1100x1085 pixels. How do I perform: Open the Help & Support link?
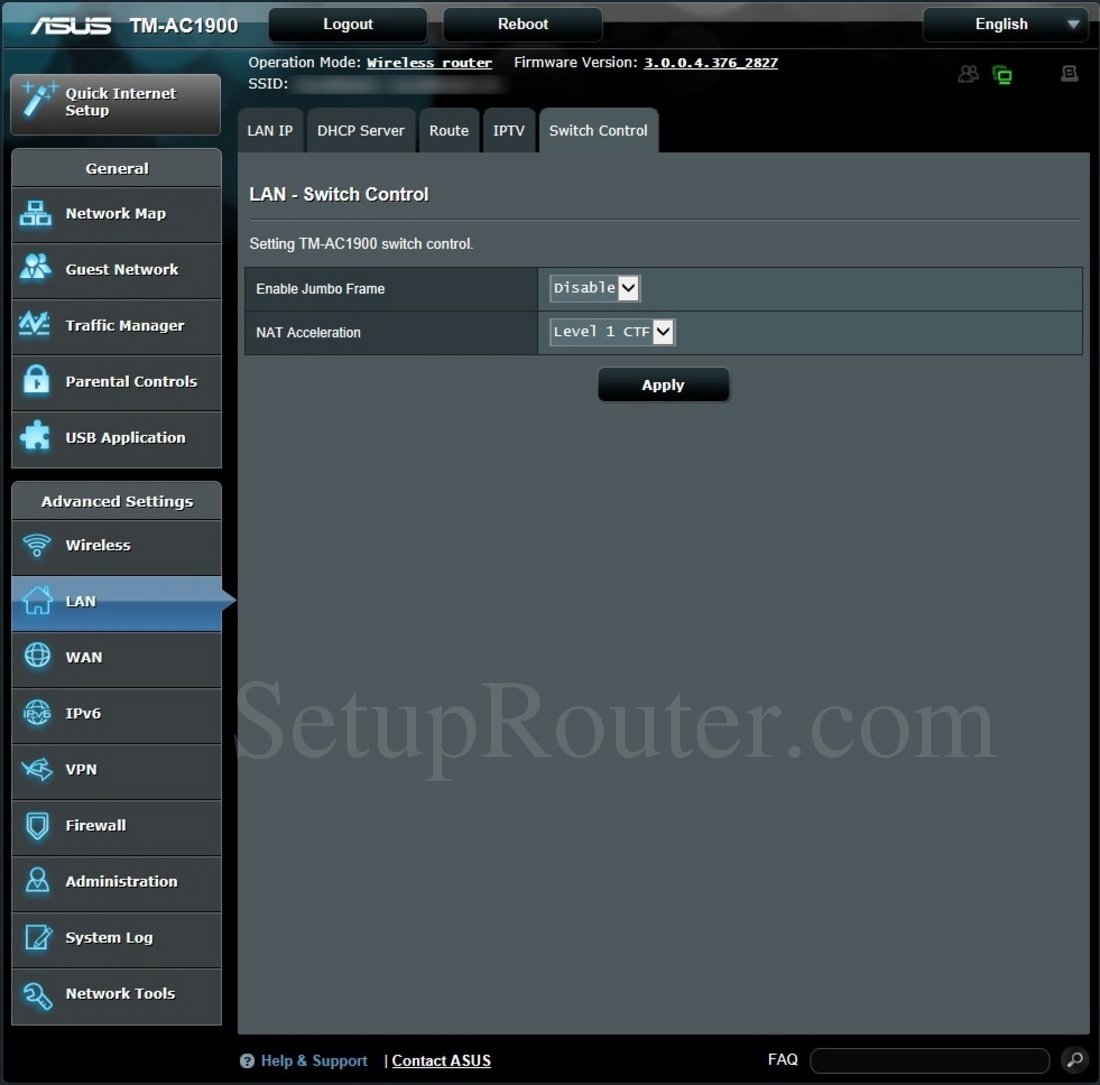314,1060
